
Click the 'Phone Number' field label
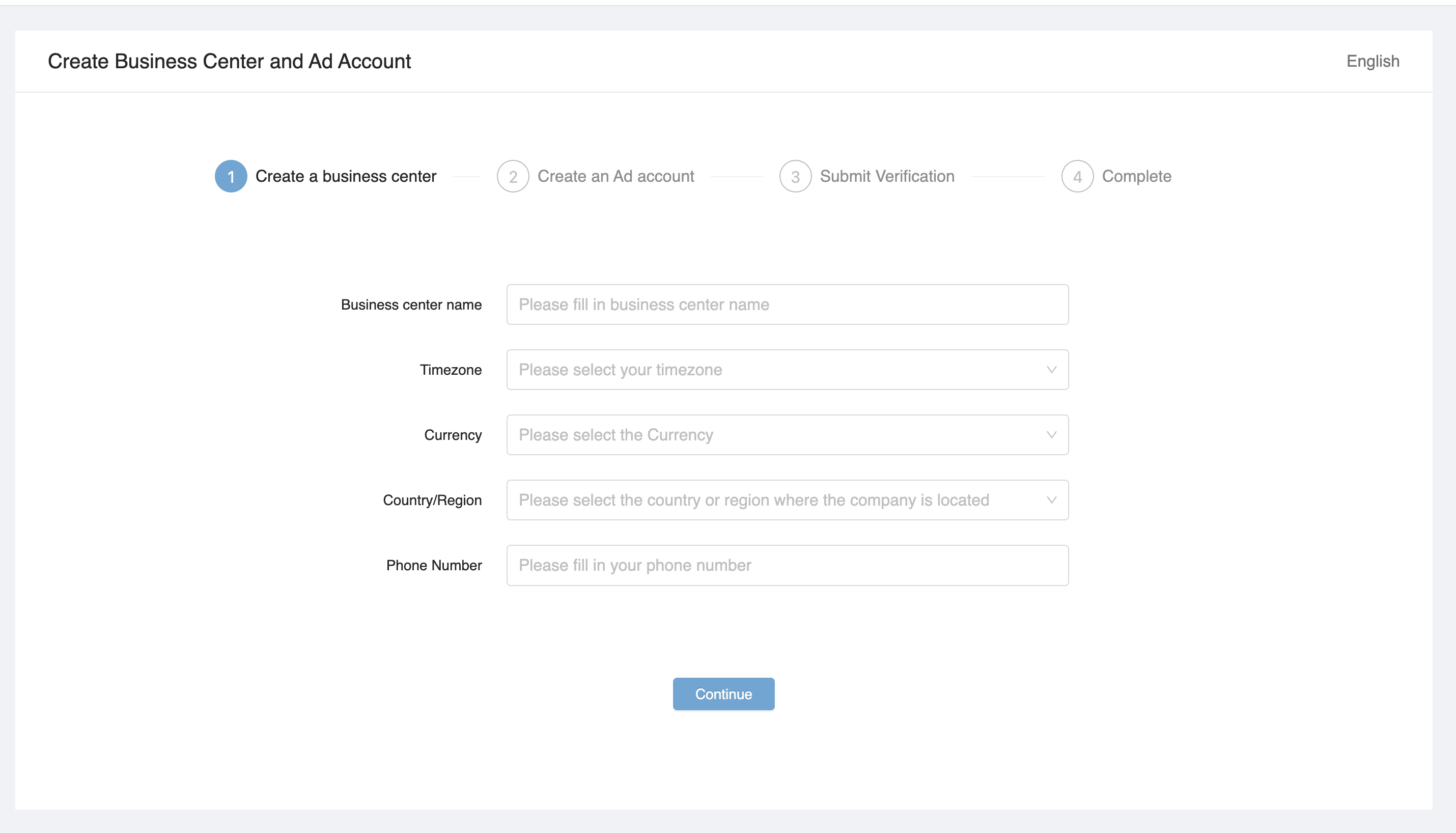pos(434,565)
